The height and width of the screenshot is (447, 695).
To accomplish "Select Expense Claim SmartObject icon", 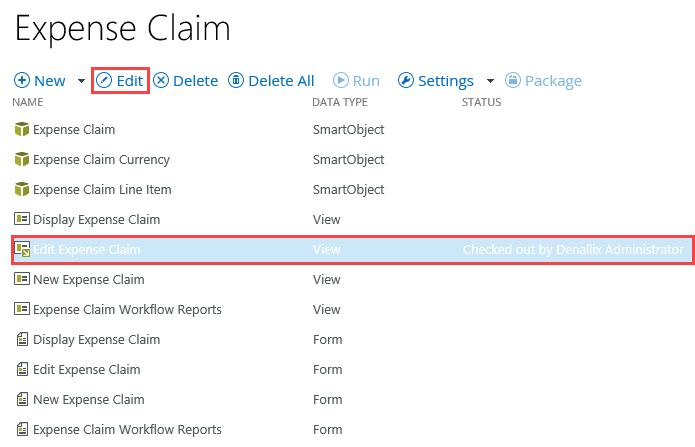I will tap(22, 129).
